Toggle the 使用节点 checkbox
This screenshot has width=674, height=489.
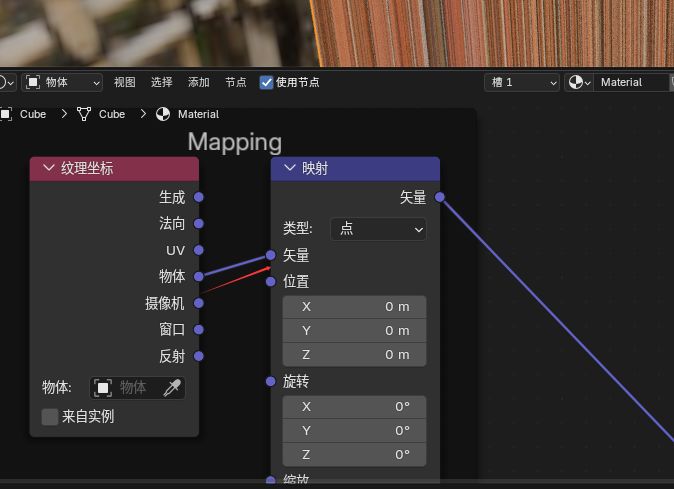(266, 82)
